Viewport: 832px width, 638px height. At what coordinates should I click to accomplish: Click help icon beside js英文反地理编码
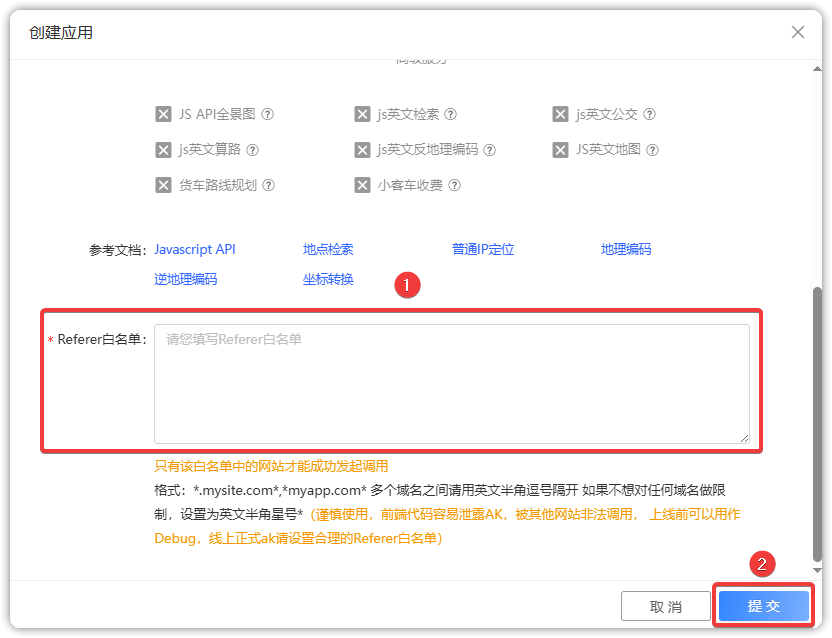[489, 150]
